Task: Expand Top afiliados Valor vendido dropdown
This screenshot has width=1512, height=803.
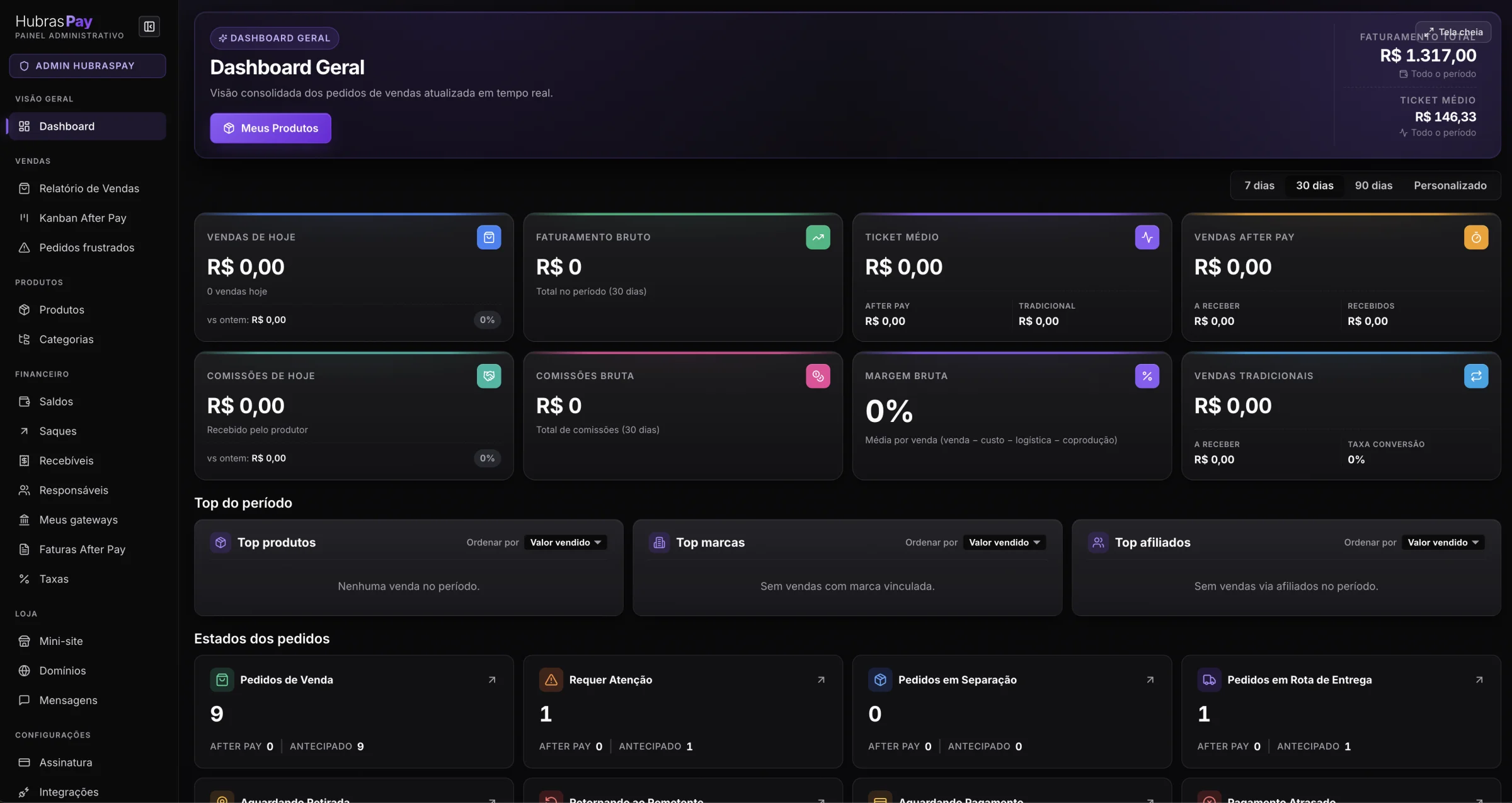Action: [1443, 542]
